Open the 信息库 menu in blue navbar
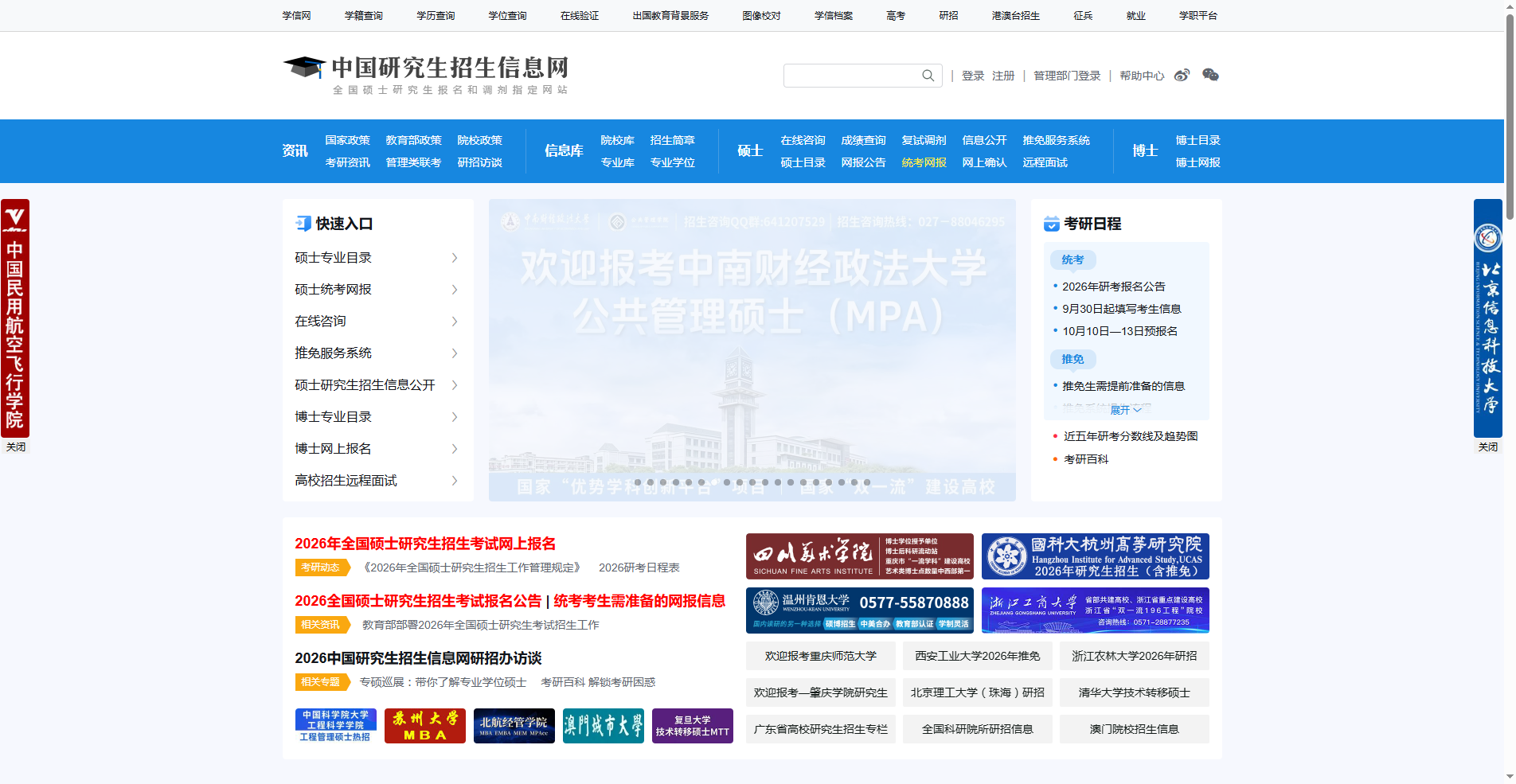1516x784 pixels. [564, 150]
